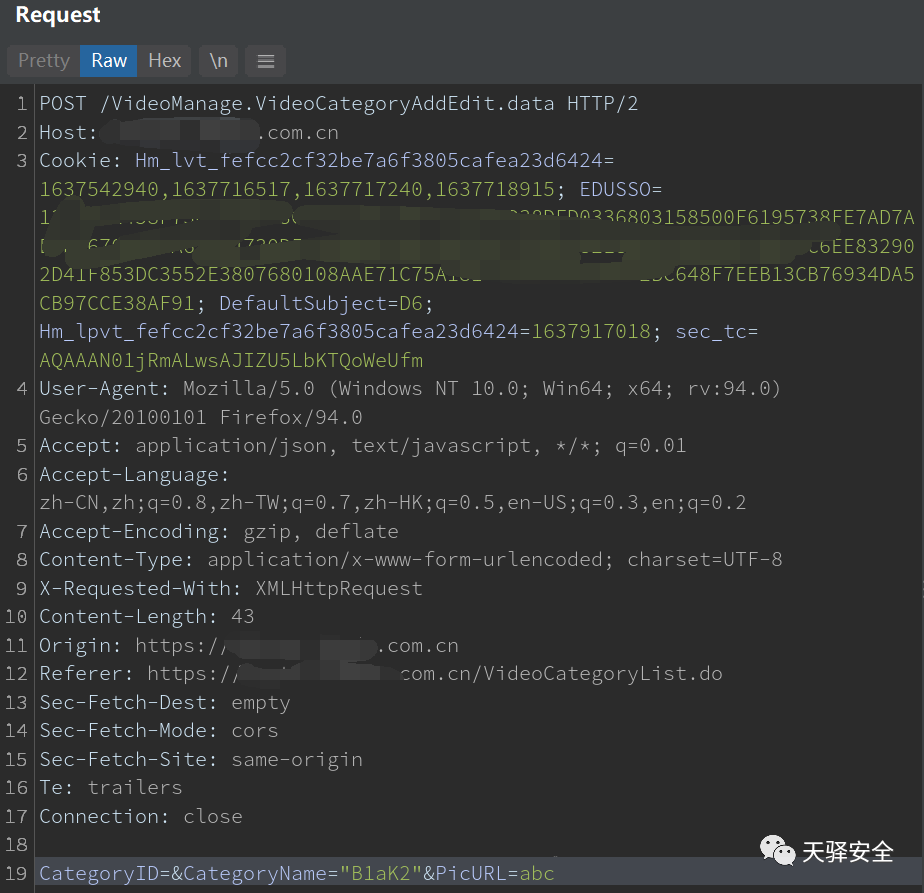Click the WeChat logo watermark icon
The width and height of the screenshot is (924, 893).
(x=778, y=851)
